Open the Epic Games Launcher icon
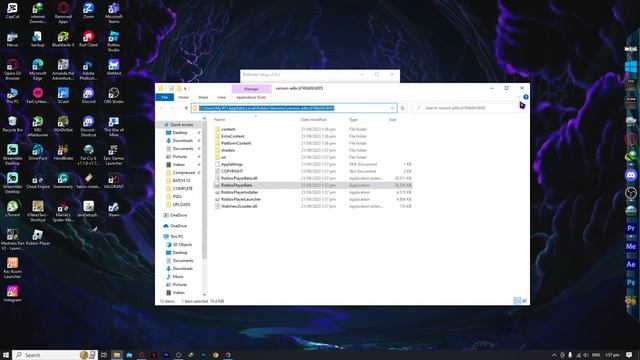The height and width of the screenshot is (360, 640). [113, 154]
